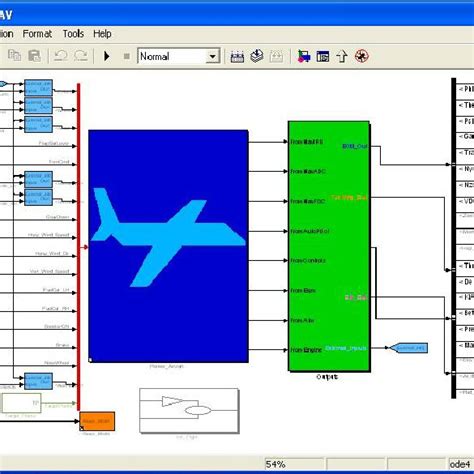The width and height of the screenshot is (474, 474).
Task: Click the 54% zoom value in status bar
Action: (275, 464)
